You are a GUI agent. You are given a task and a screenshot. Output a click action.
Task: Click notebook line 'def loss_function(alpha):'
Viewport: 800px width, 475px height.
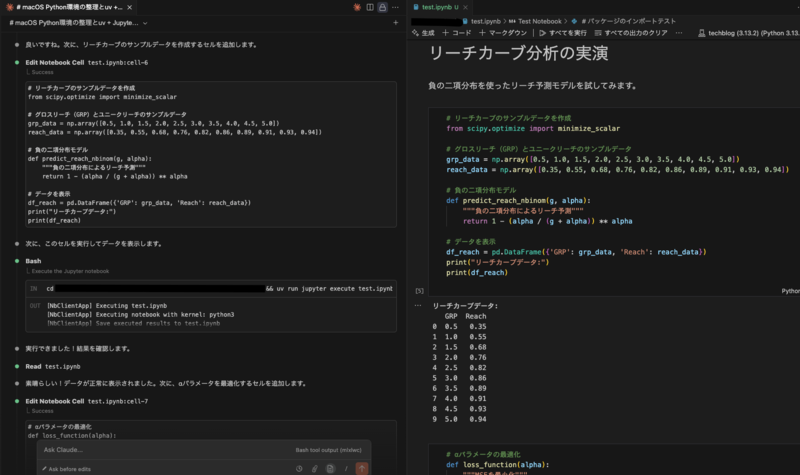pos(497,465)
